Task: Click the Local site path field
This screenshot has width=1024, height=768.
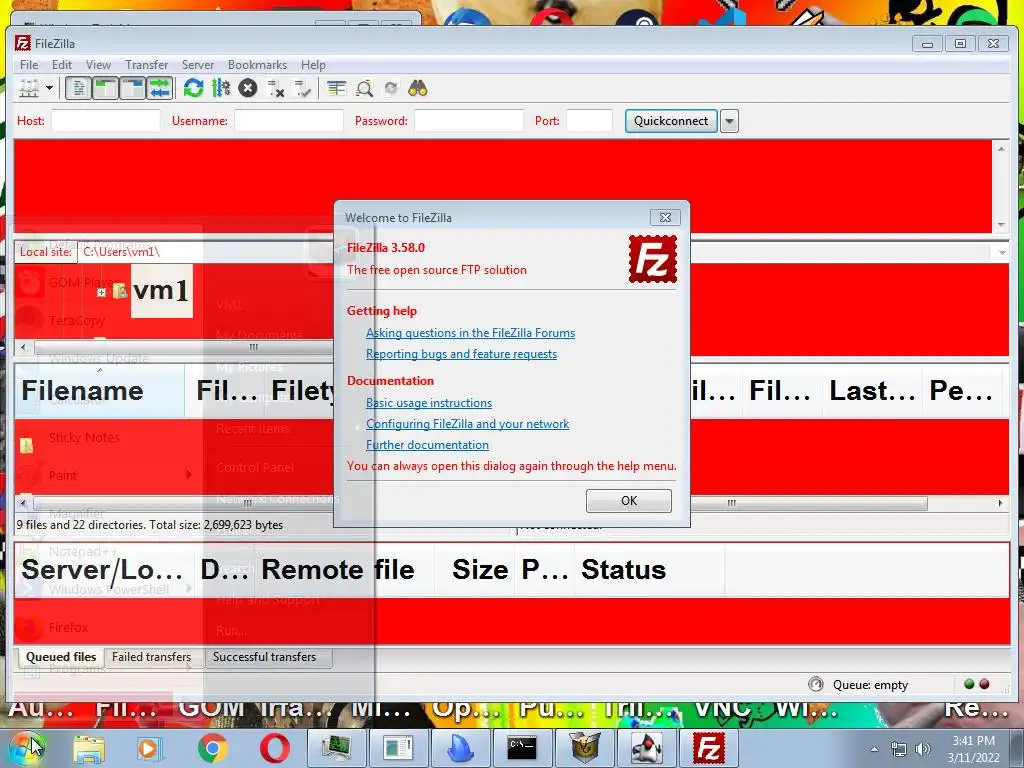Action: pos(206,251)
